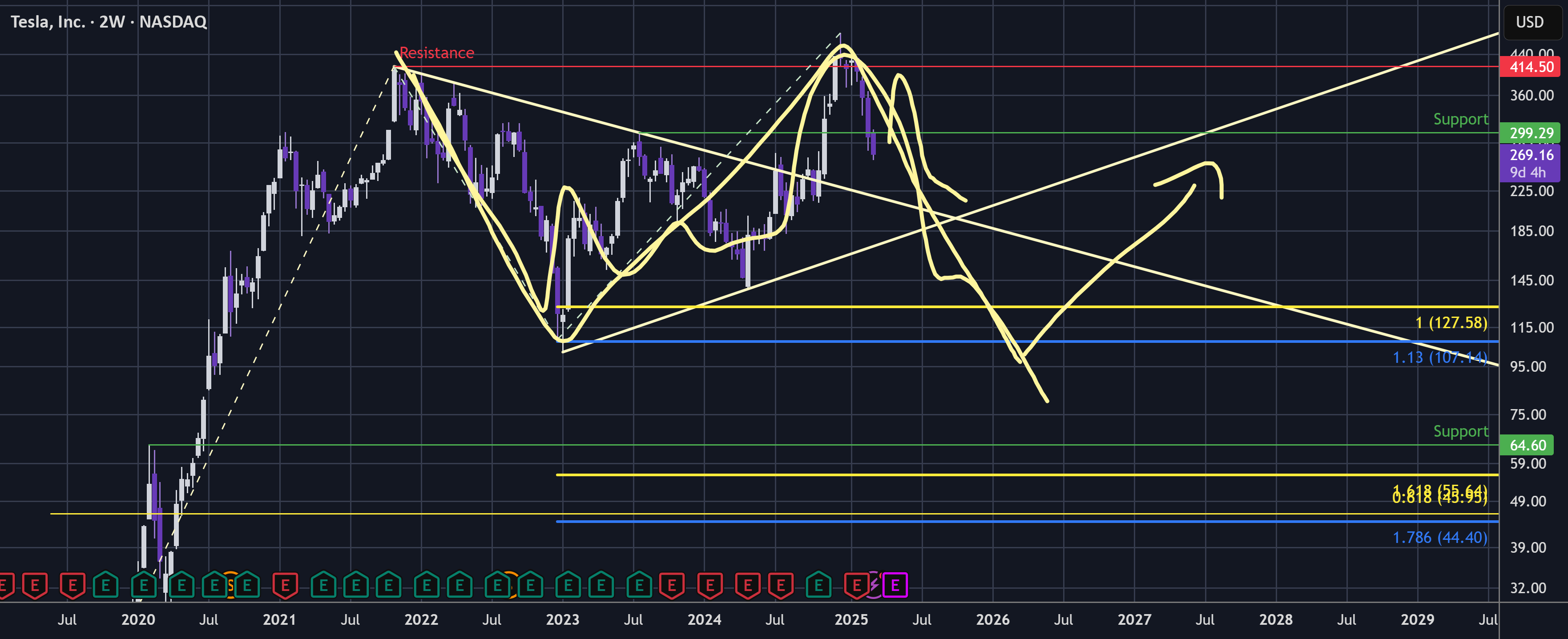Screen dimensions: 1568x639
Task: Click the first green earnings E marker
Action: [106, 586]
